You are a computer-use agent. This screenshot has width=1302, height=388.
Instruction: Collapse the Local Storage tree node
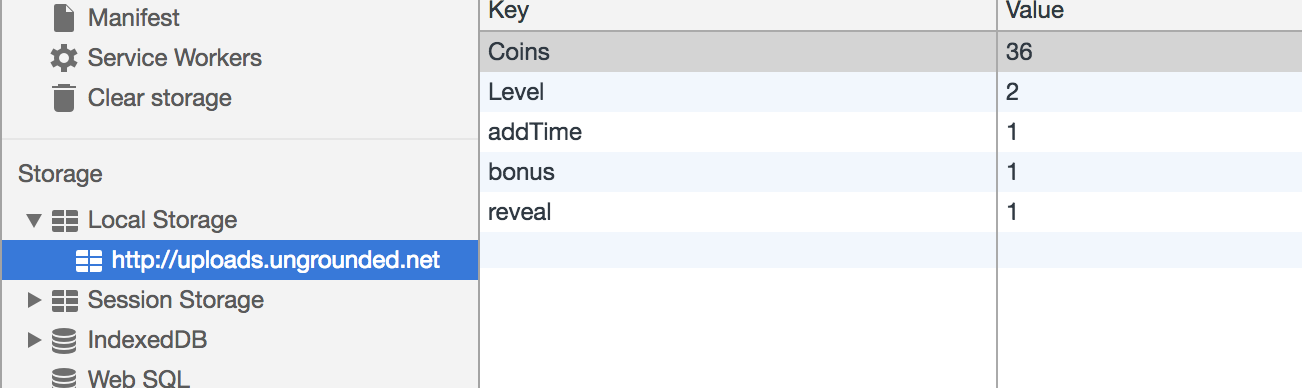[x=35, y=220]
